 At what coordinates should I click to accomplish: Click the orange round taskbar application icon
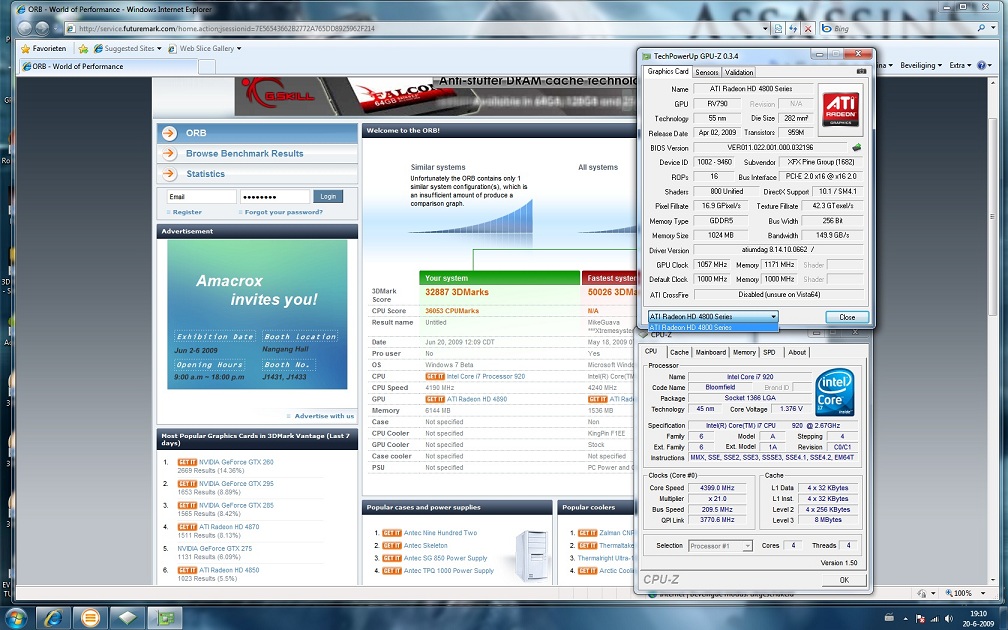90,618
